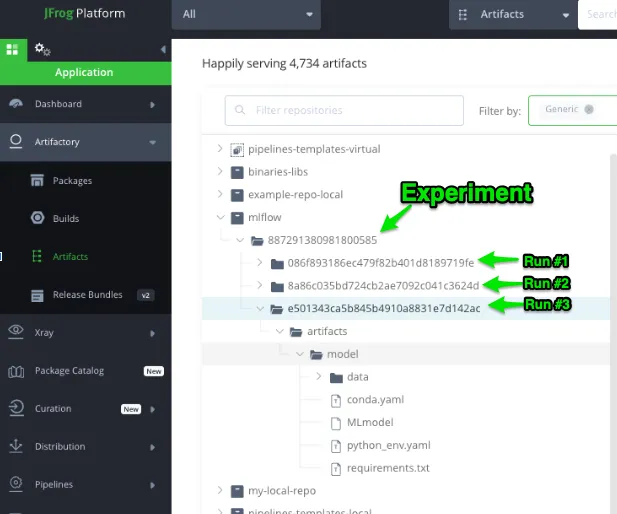Open the Artifacts search-type dropdown
Screen dimensions: 617x514
513,15
